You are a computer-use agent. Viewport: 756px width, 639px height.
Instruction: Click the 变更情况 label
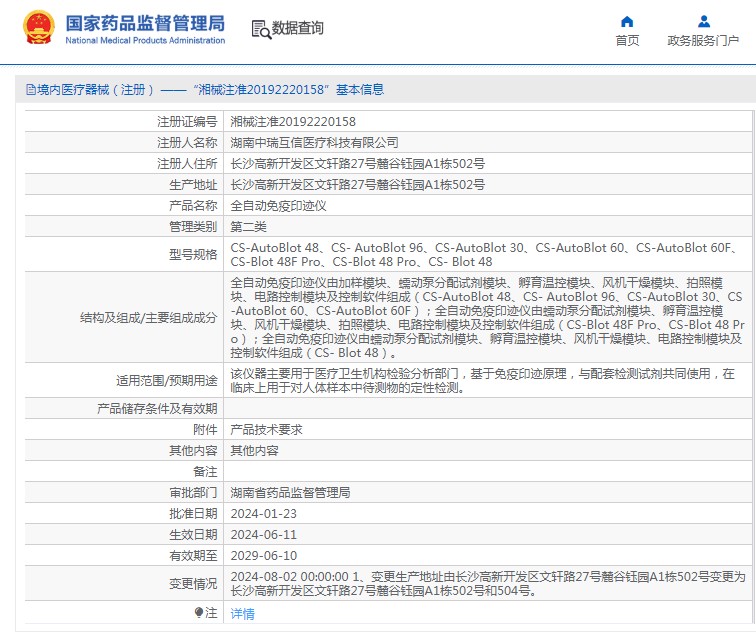pyautogui.click(x=193, y=584)
